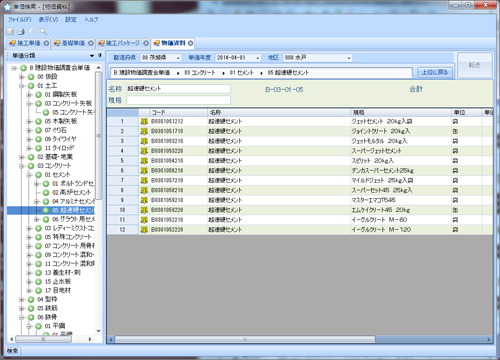Switch to the 基礎単価 tab

[73, 43]
